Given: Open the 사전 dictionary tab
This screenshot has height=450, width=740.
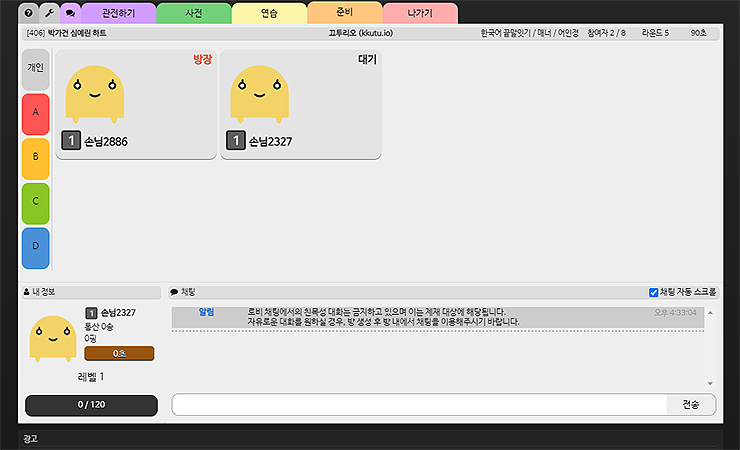Looking at the screenshot, I should [x=194, y=13].
